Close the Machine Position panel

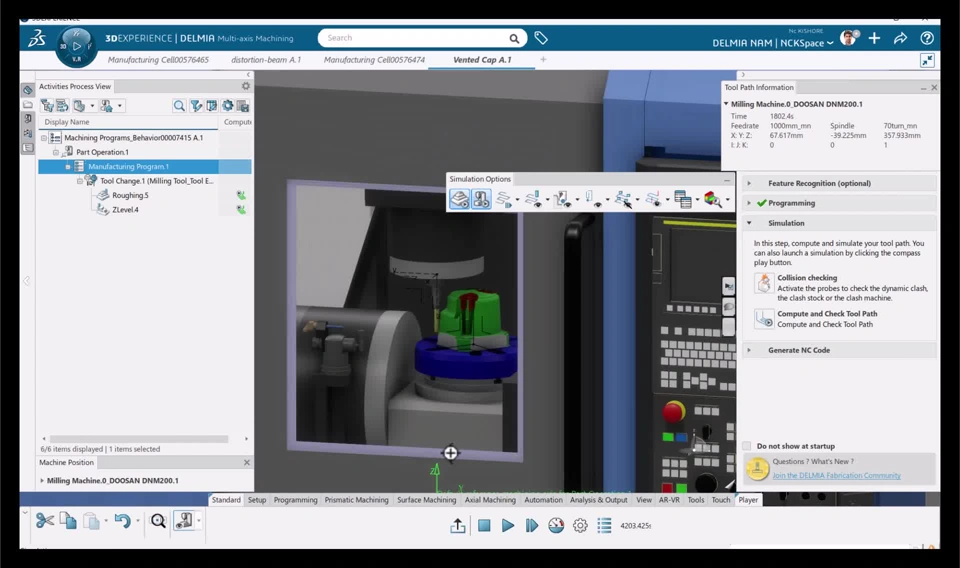(247, 463)
